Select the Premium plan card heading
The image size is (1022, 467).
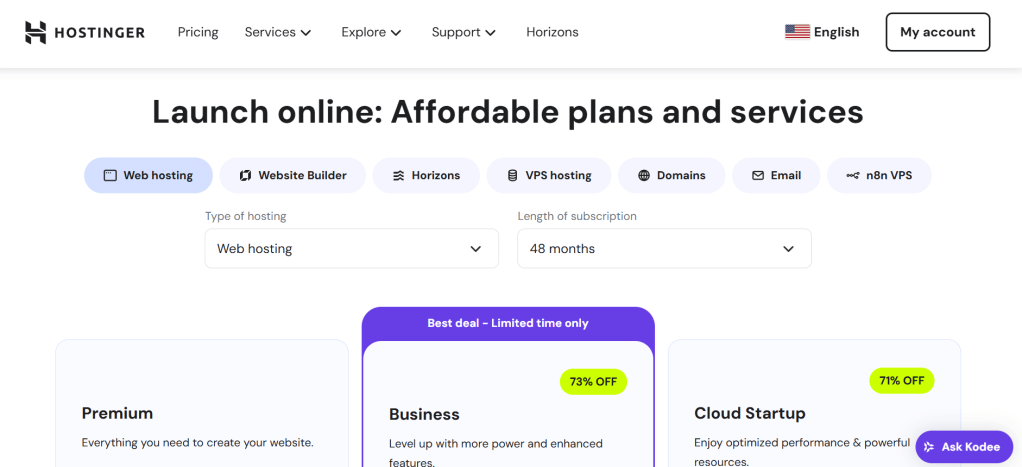pos(117,413)
